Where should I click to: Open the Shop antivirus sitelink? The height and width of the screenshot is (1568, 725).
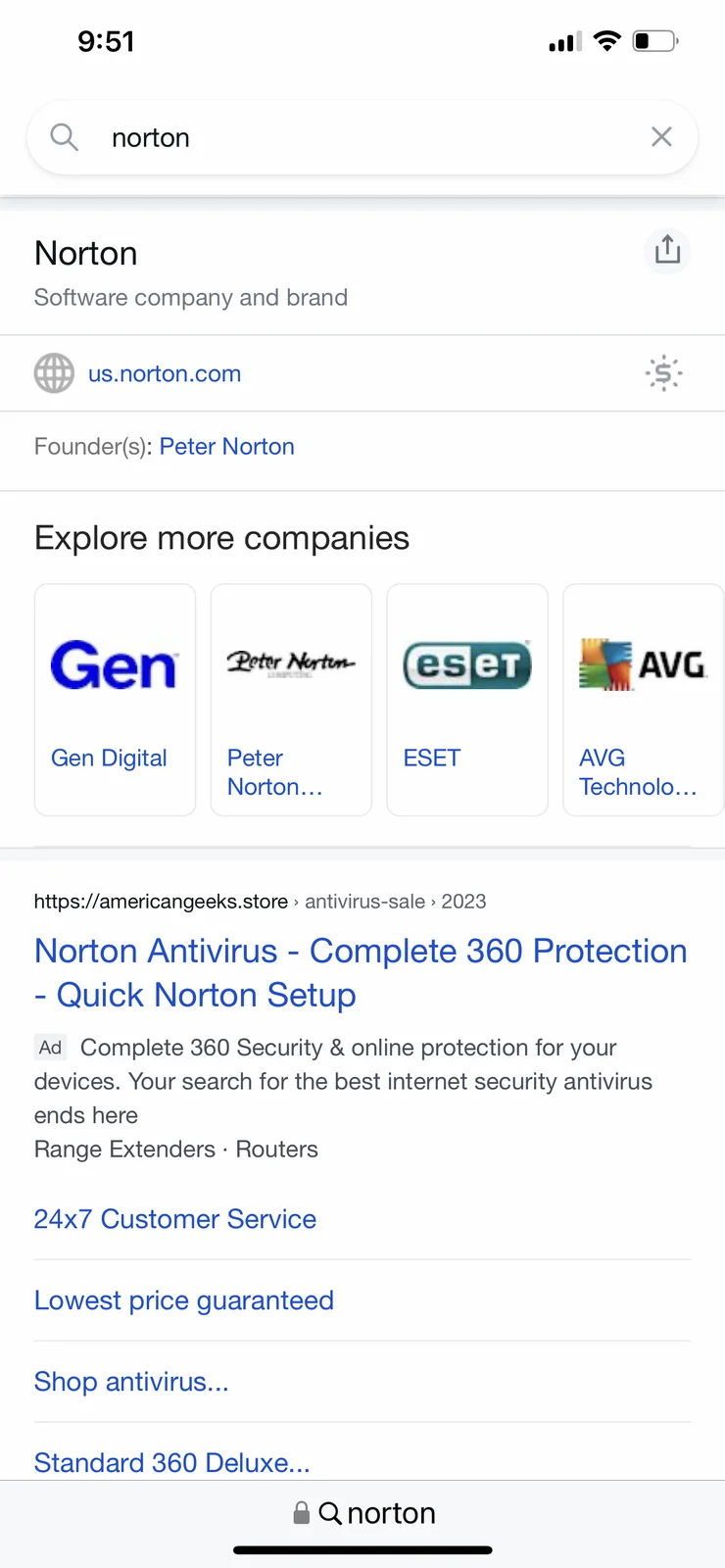(x=131, y=1382)
